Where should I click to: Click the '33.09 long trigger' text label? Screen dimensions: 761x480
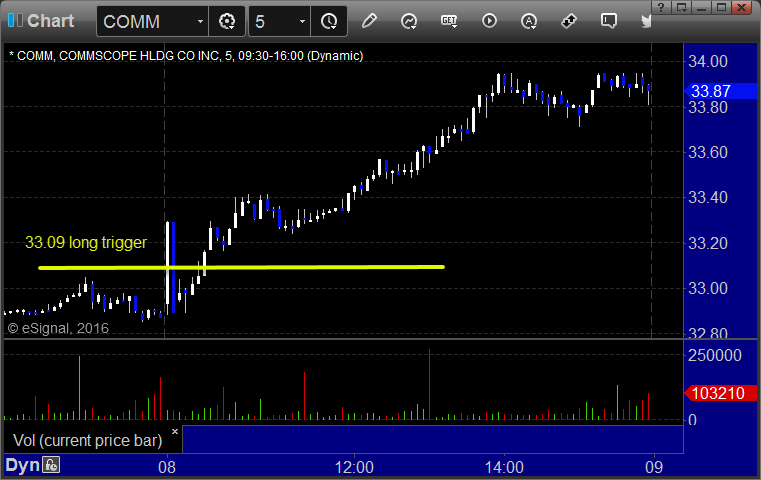[85, 242]
